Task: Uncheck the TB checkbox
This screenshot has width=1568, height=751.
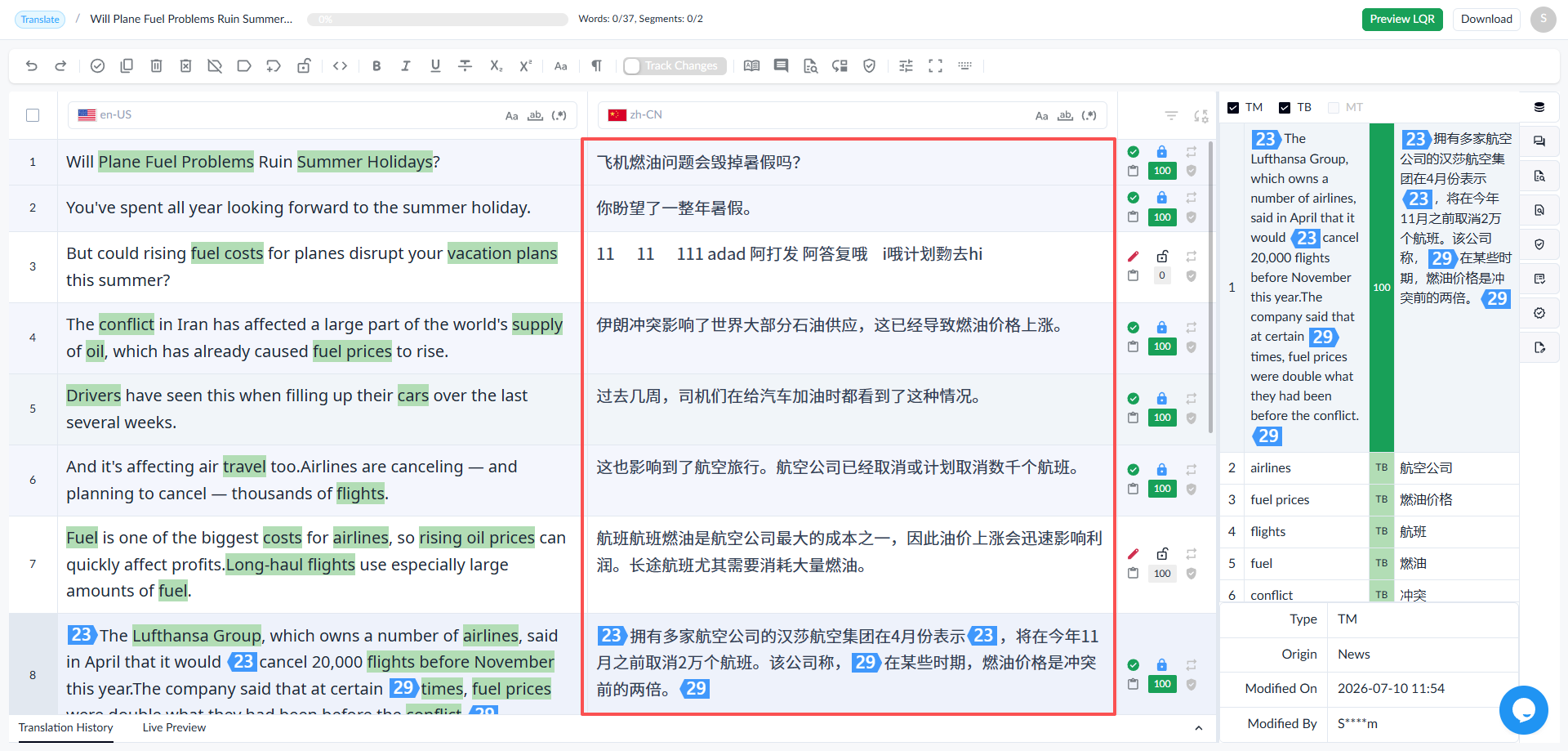Action: [x=1285, y=108]
